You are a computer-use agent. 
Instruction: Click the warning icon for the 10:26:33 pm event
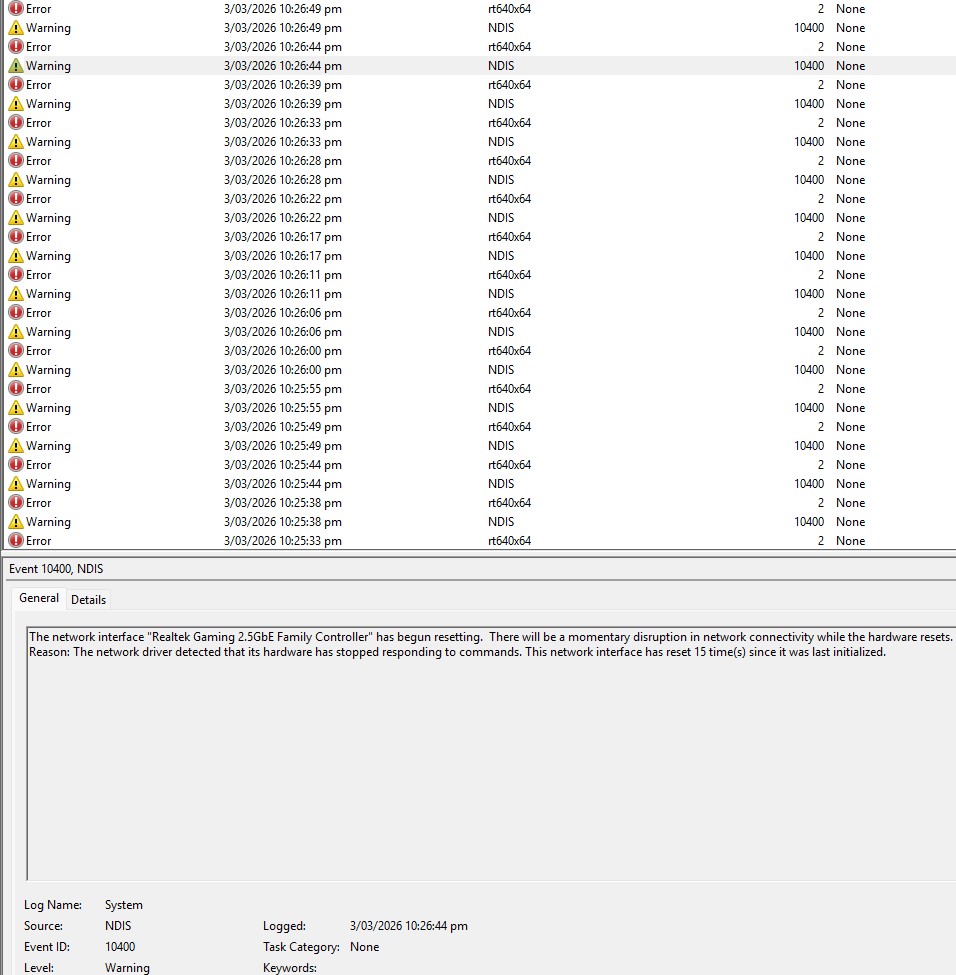point(16,142)
